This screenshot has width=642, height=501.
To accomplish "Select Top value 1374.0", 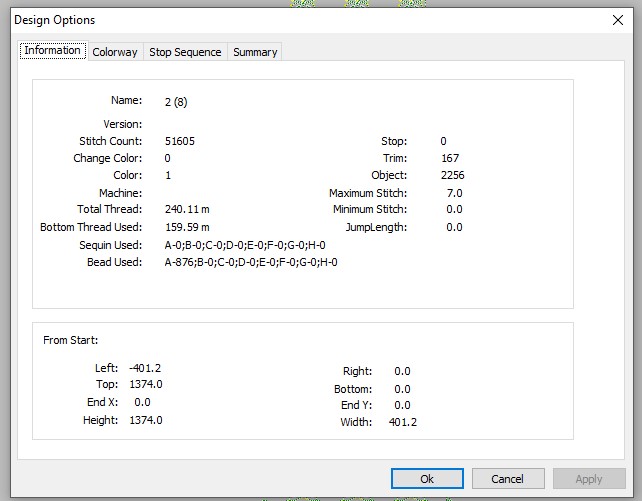I will (146, 384).
